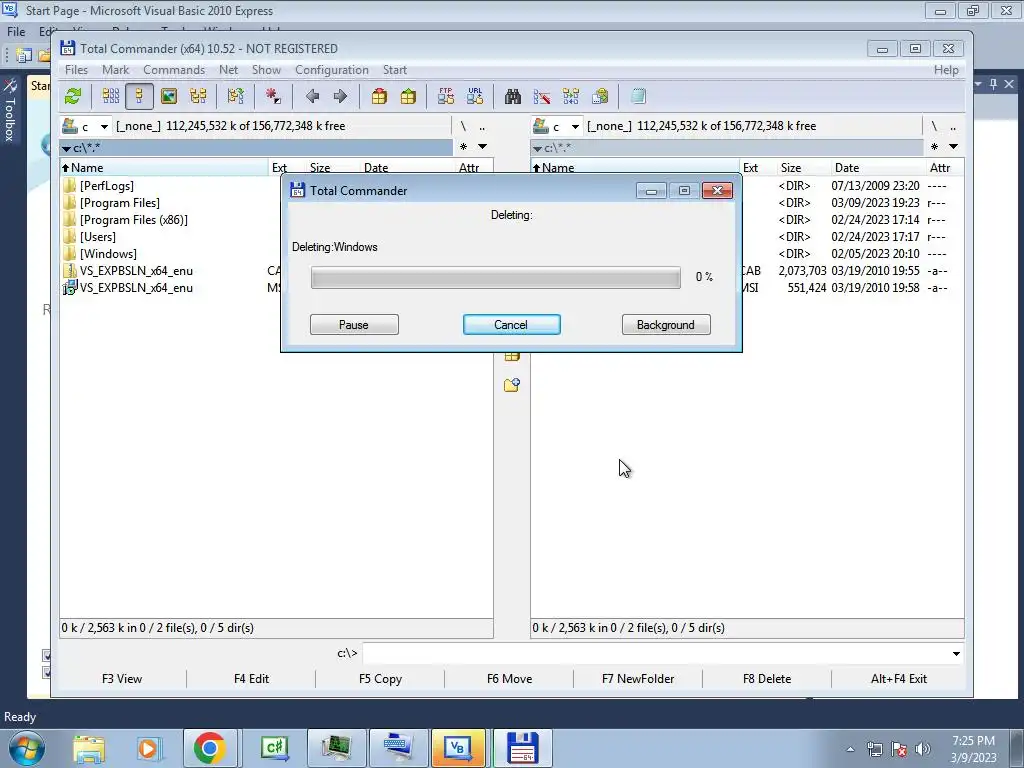
Task: Click the copy names to clipboard icon
Action: point(600,97)
